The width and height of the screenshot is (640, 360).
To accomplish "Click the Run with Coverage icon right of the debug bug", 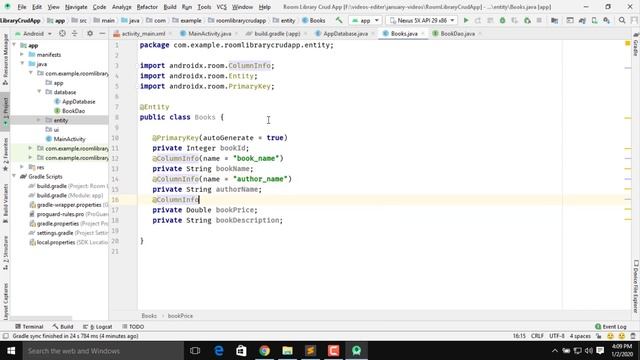I will (x=515, y=20).
